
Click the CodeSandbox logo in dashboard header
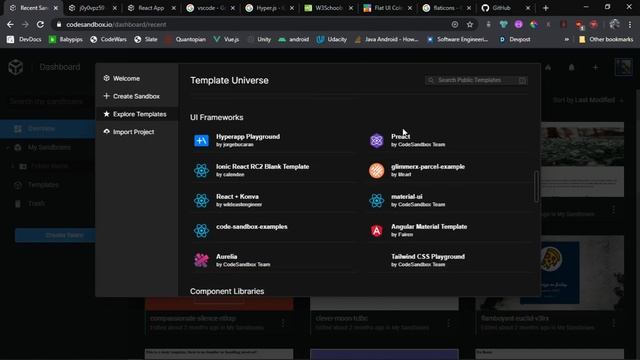[x=16, y=67]
